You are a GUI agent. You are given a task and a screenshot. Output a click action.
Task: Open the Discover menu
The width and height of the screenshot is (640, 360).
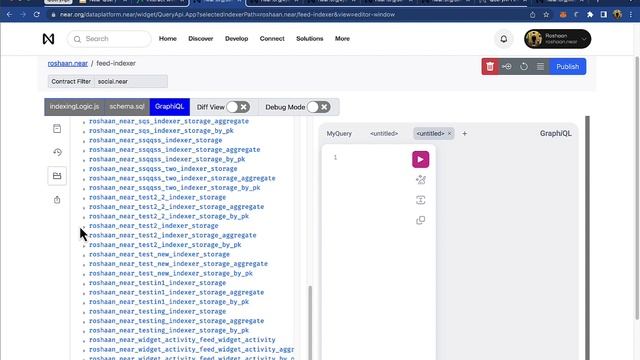click(201, 39)
